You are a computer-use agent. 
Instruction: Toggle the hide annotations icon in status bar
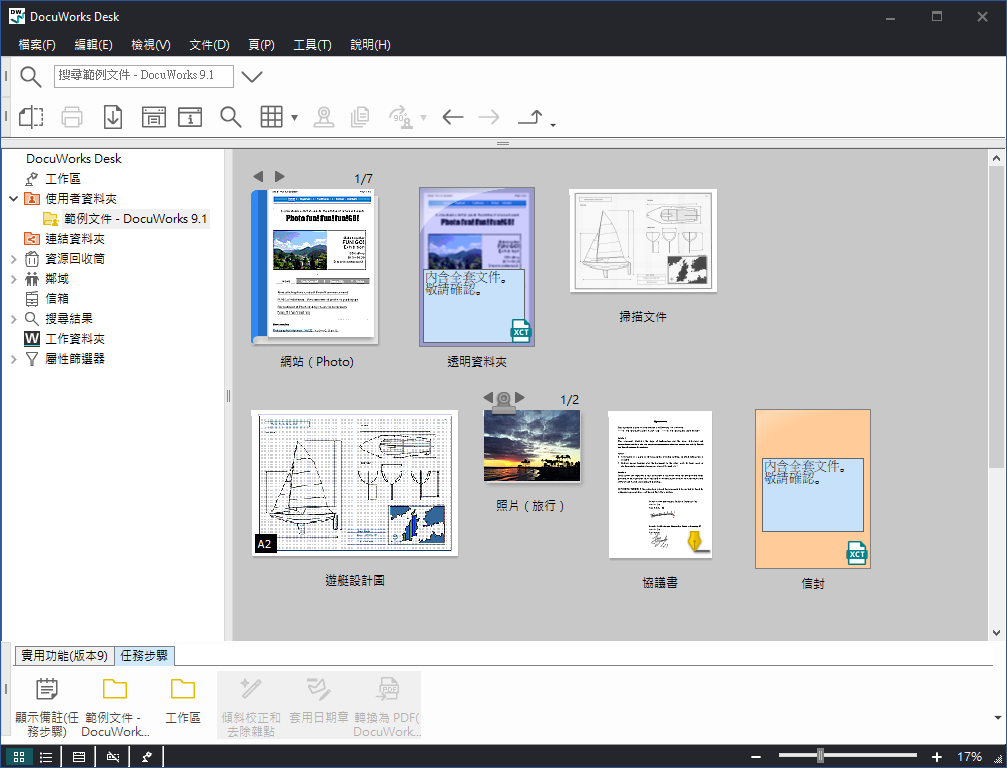pyautogui.click(x=113, y=757)
